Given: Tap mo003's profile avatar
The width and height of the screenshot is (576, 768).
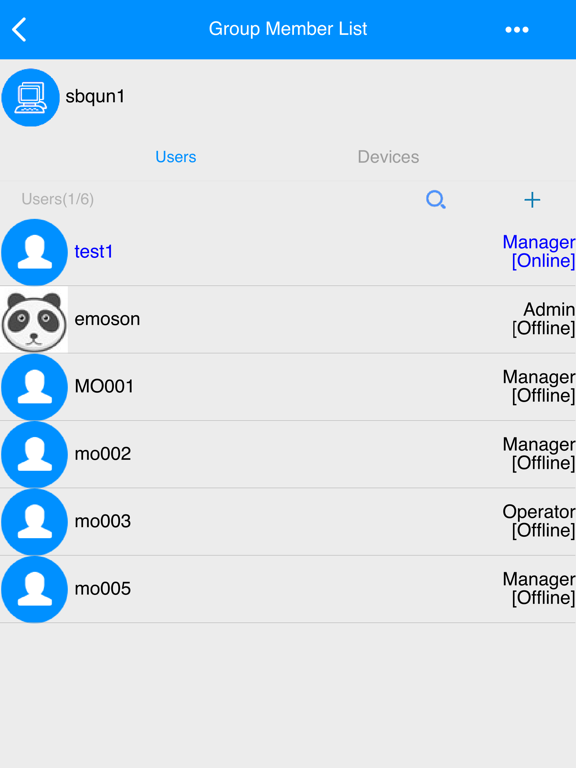Looking at the screenshot, I should [34, 522].
